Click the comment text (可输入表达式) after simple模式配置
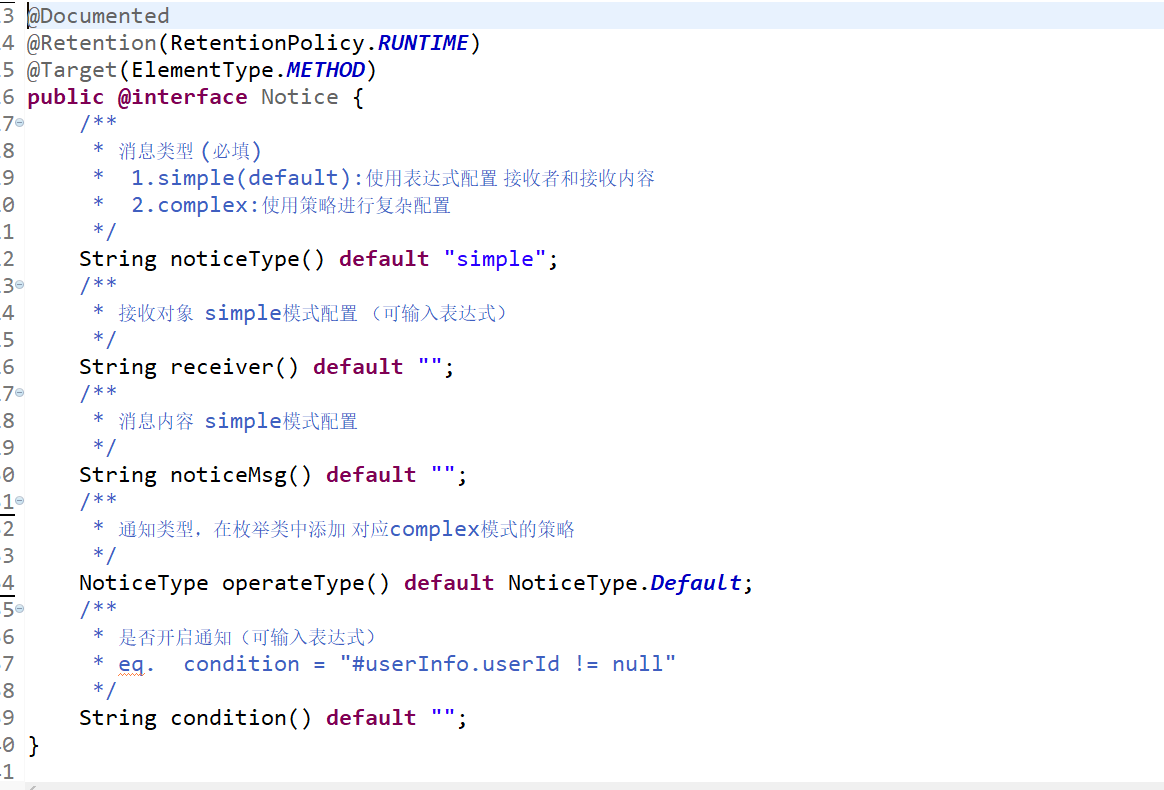Viewport: 1164px width, 790px height. coord(441,313)
